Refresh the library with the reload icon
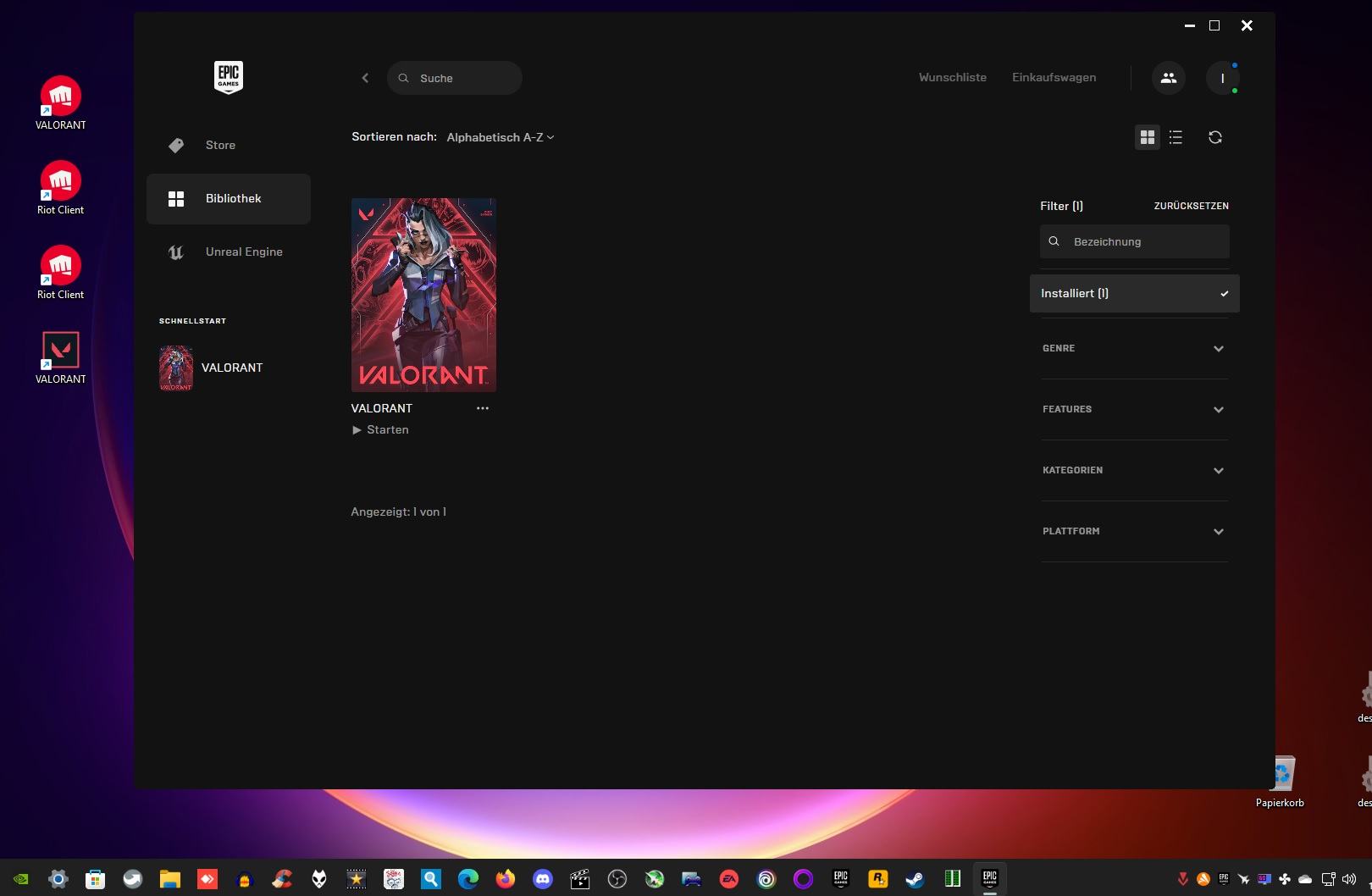 click(1215, 137)
